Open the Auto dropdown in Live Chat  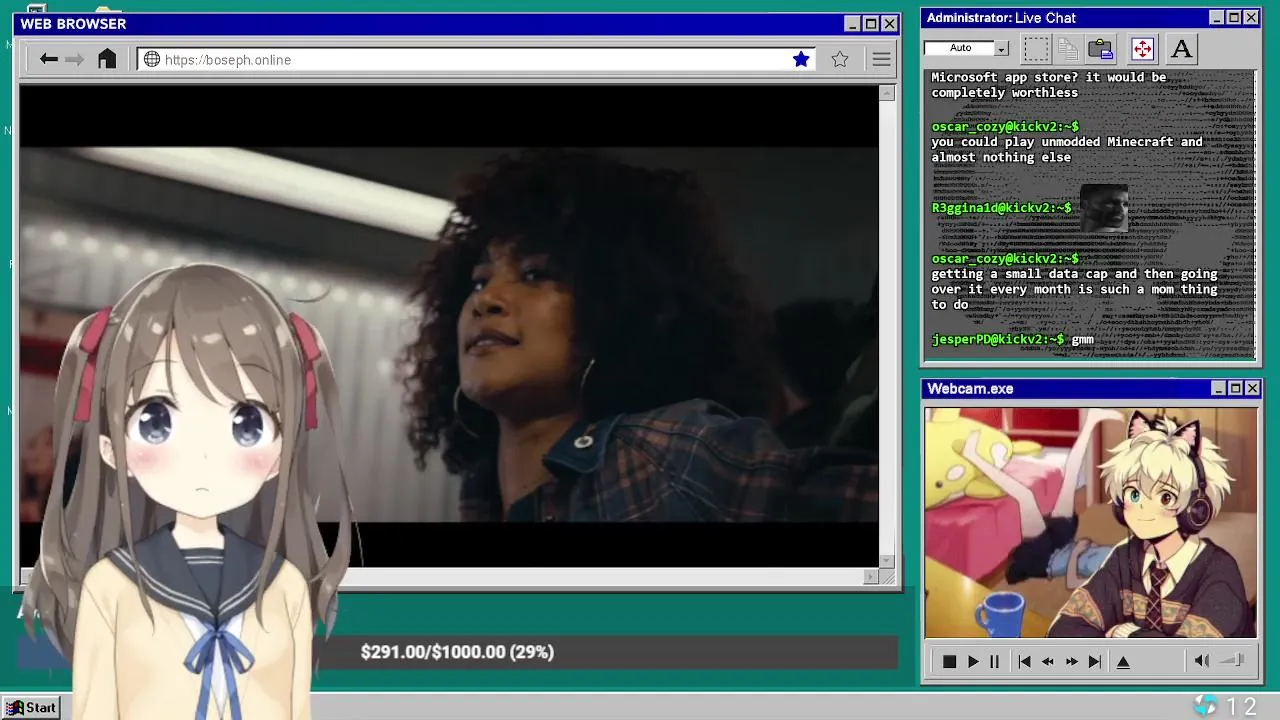pyautogui.click(x=1001, y=48)
